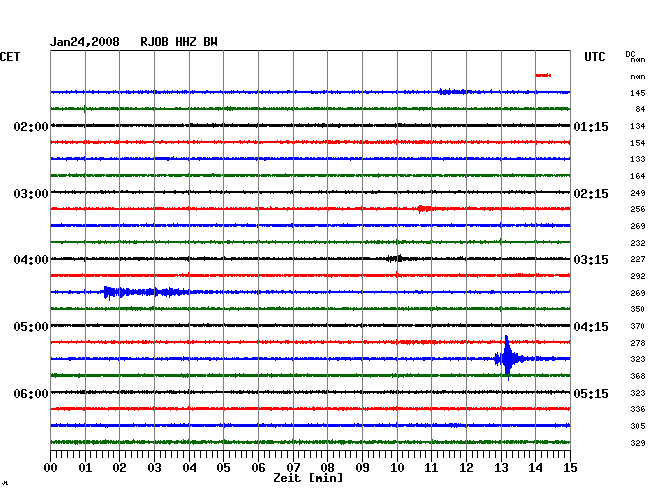Click the 05:00 CET time label
This screenshot has height=494, width=650.
click(x=31, y=327)
